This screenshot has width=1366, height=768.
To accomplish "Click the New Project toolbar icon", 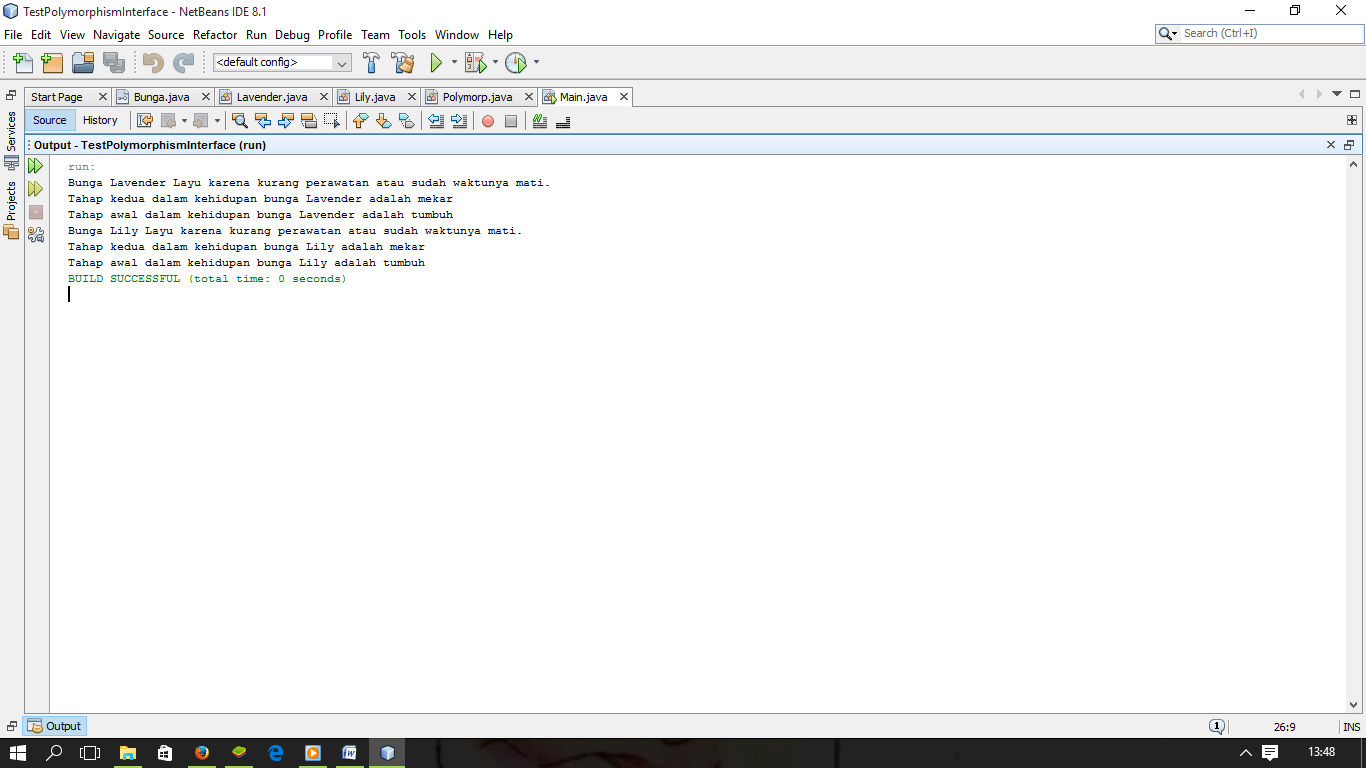I will point(52,63).
